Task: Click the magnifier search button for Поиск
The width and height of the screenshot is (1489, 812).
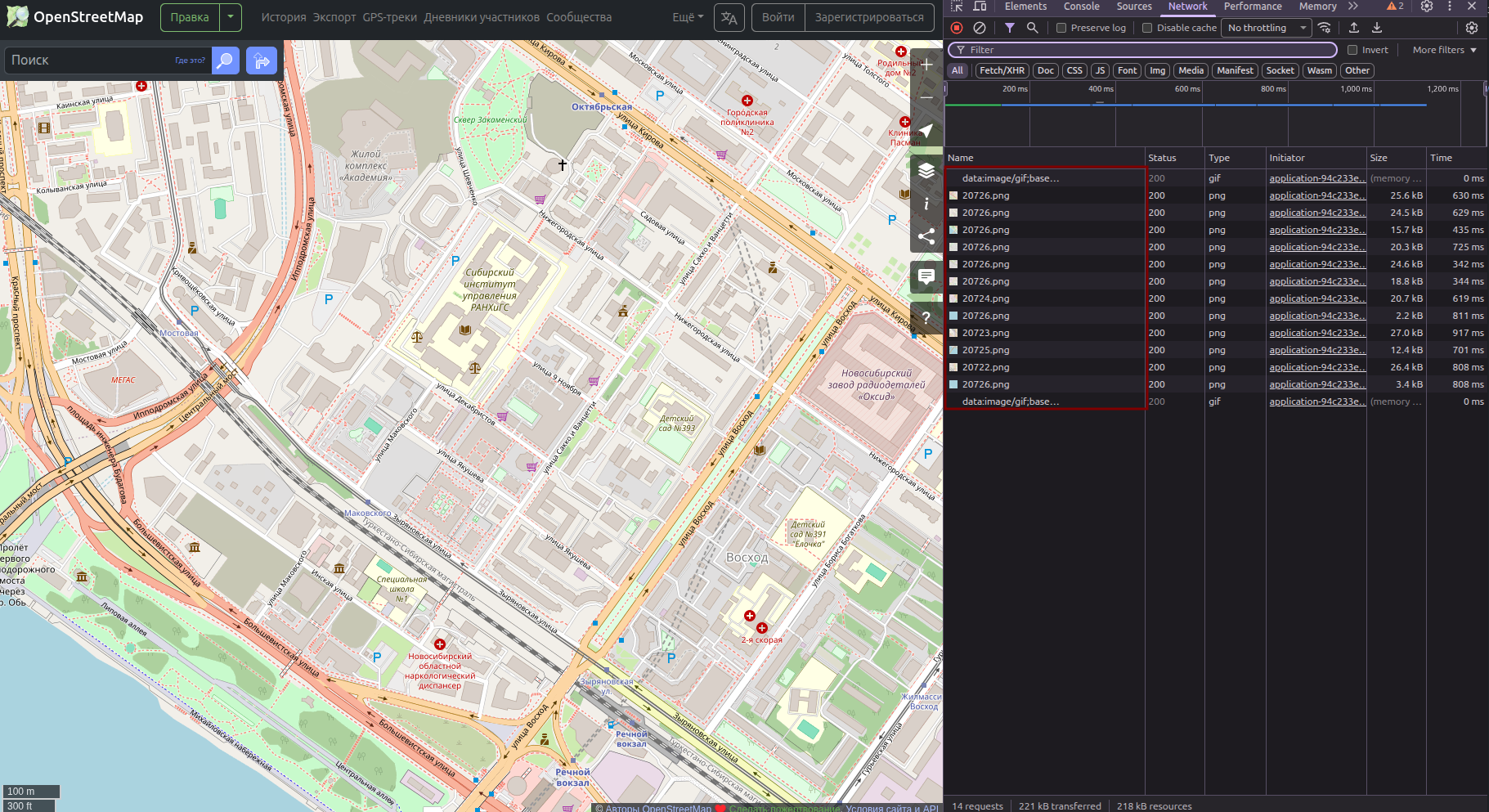Action: point(225,61)
